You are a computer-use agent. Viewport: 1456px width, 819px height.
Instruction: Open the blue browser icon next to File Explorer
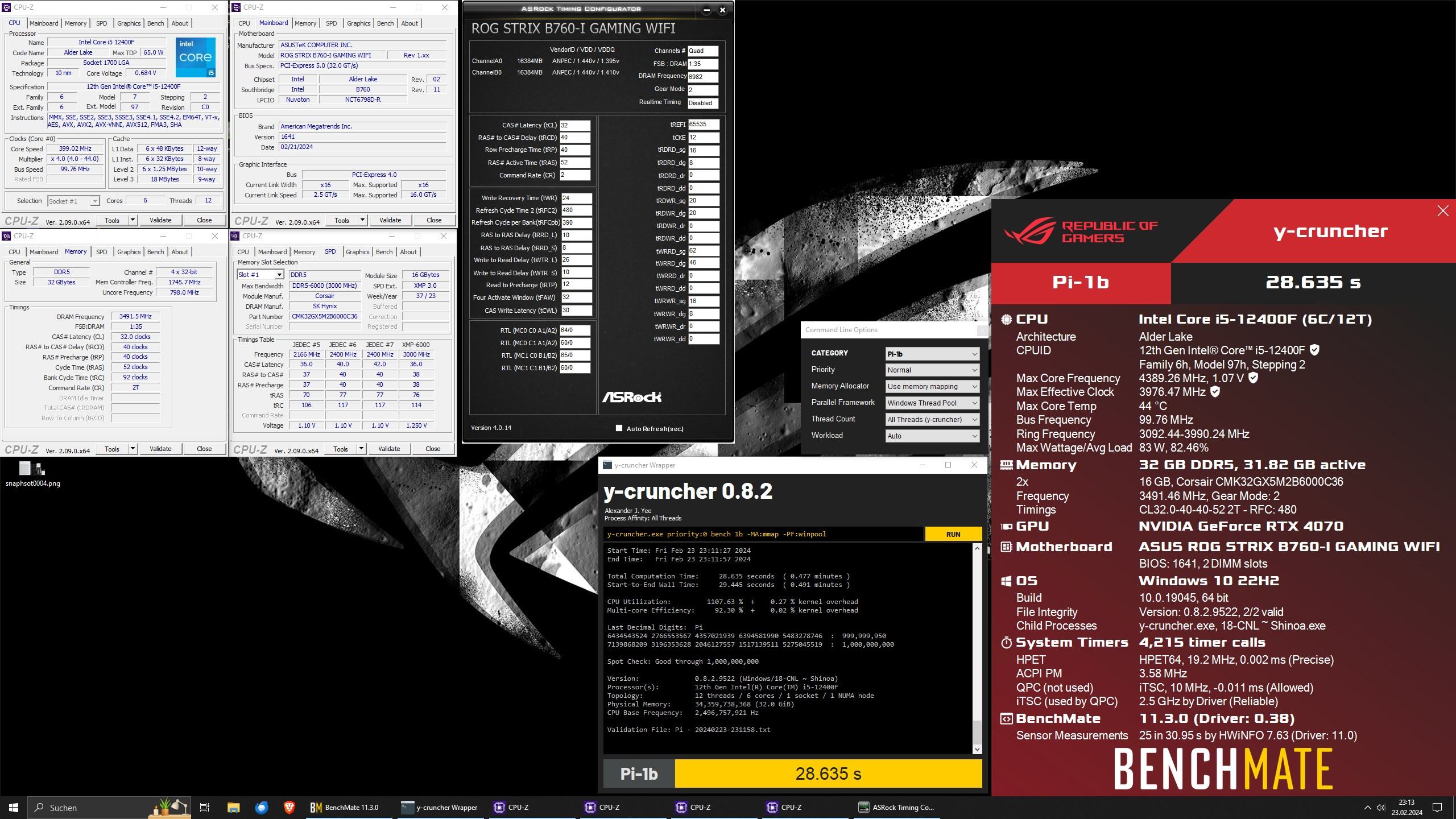pos(261,807)
